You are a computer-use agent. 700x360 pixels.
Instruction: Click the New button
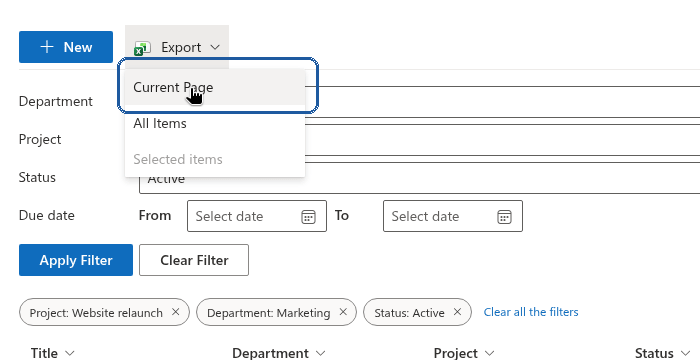[66, 47]
